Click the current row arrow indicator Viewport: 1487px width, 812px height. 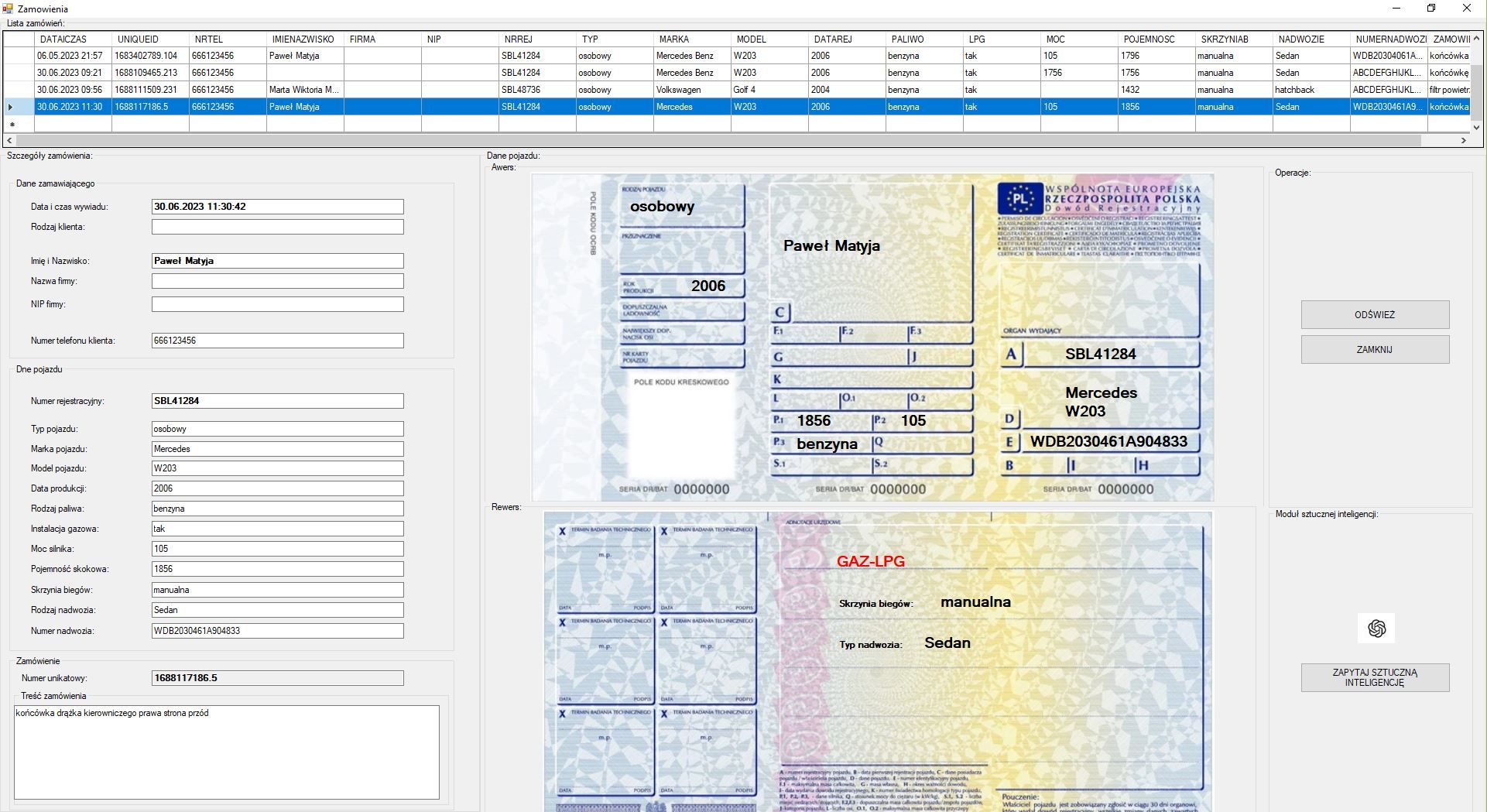(11, 107)
